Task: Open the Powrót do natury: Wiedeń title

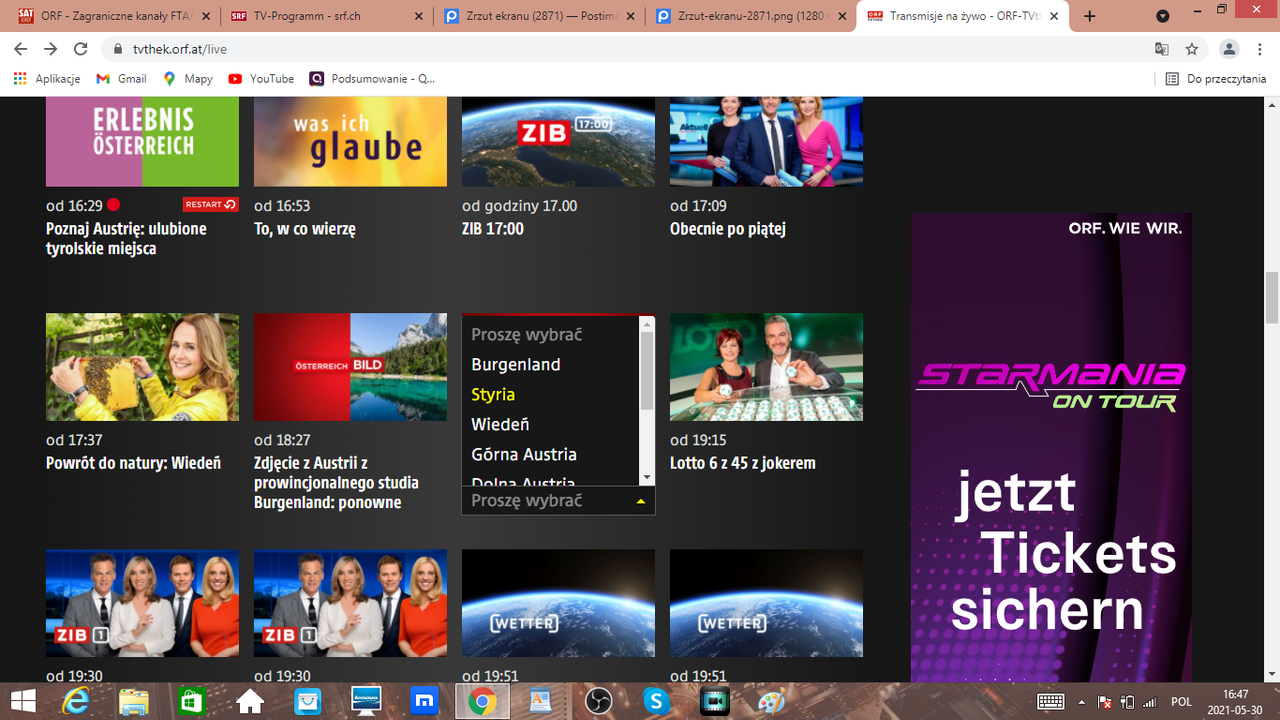Action: (x=133, y=463)
